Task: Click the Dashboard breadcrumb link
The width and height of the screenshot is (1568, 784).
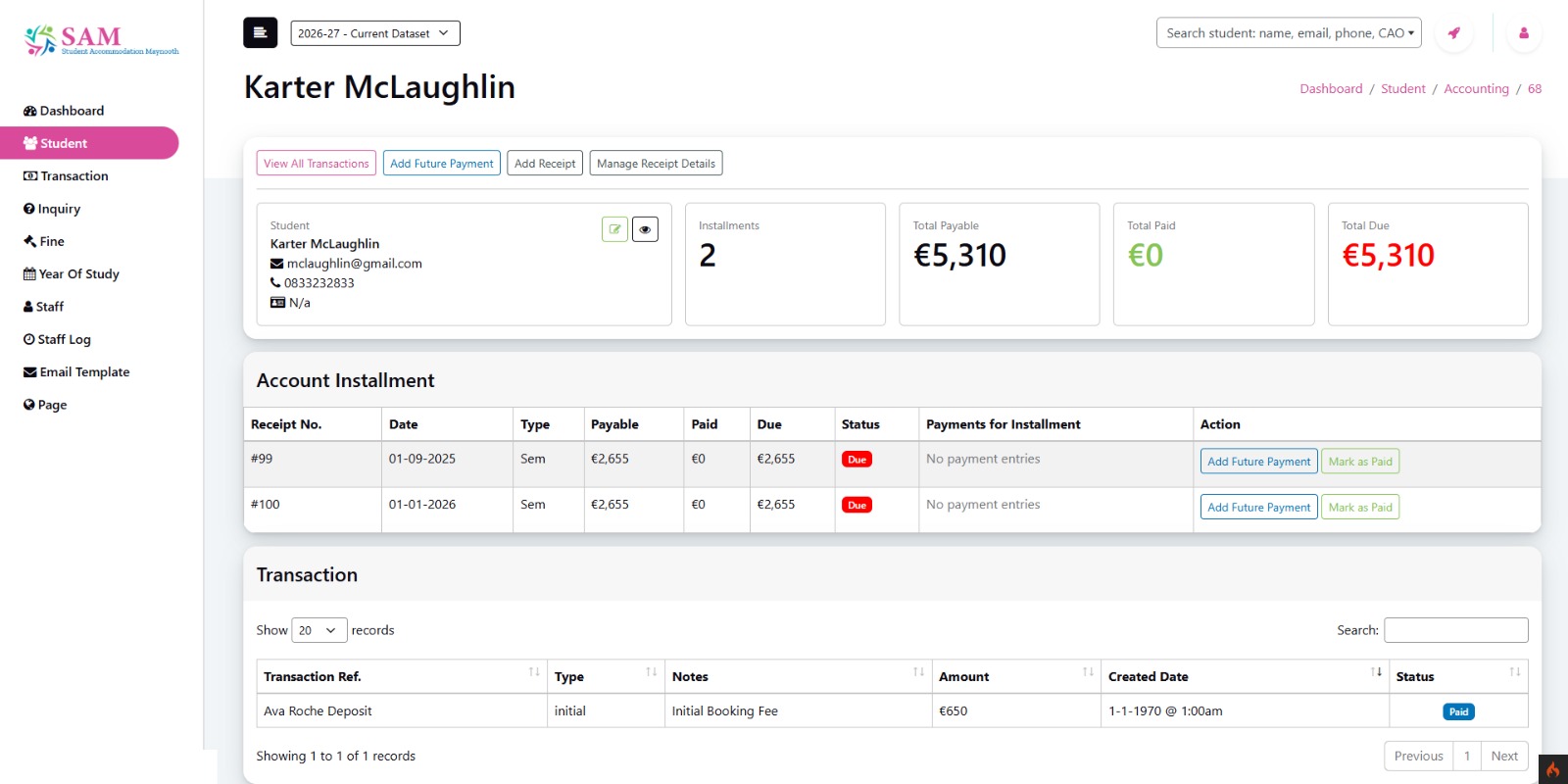Action: click(1331, 89)
